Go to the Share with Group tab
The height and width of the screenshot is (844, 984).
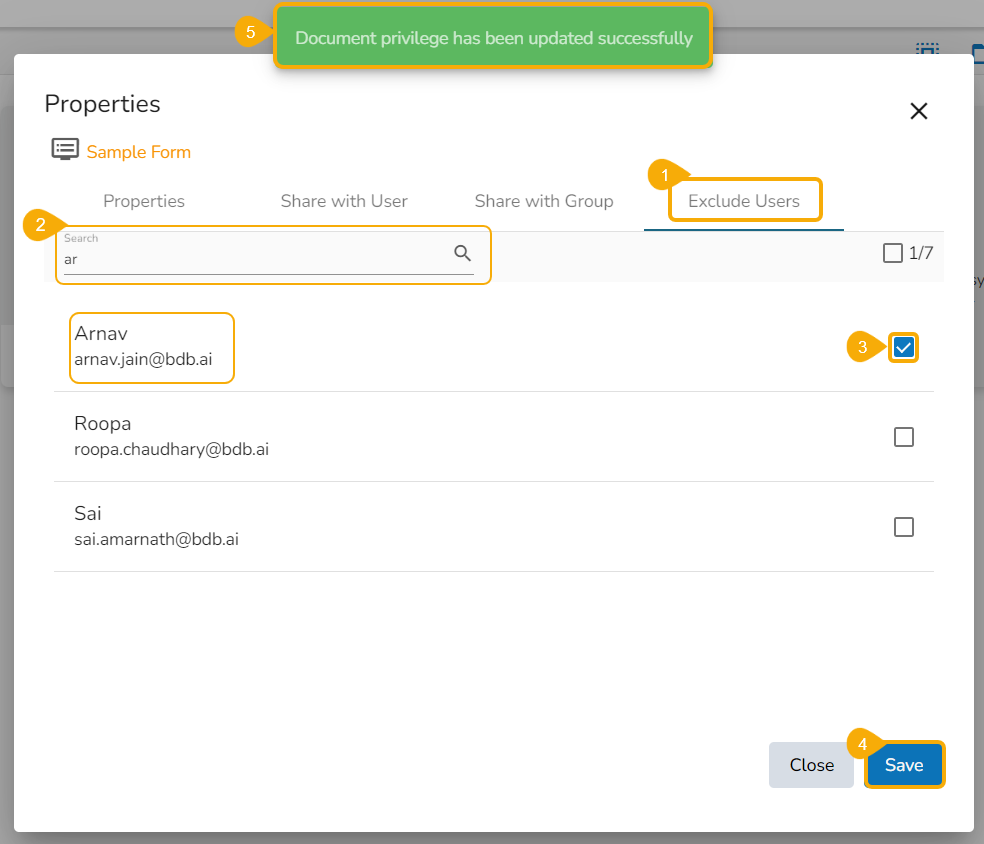(544, 201)
